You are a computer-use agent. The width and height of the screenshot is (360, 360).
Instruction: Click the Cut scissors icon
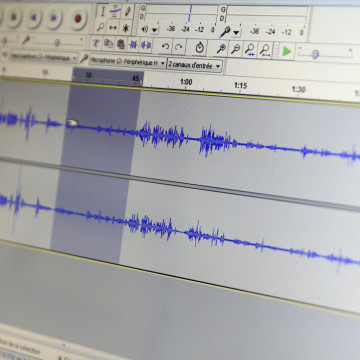96,43
